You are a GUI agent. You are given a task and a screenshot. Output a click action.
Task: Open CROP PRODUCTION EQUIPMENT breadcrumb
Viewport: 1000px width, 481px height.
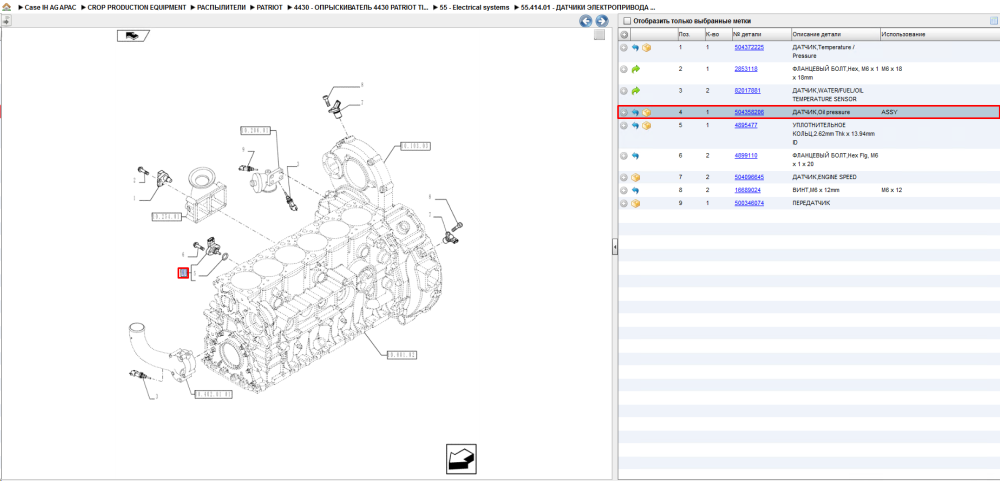point(136,7)
